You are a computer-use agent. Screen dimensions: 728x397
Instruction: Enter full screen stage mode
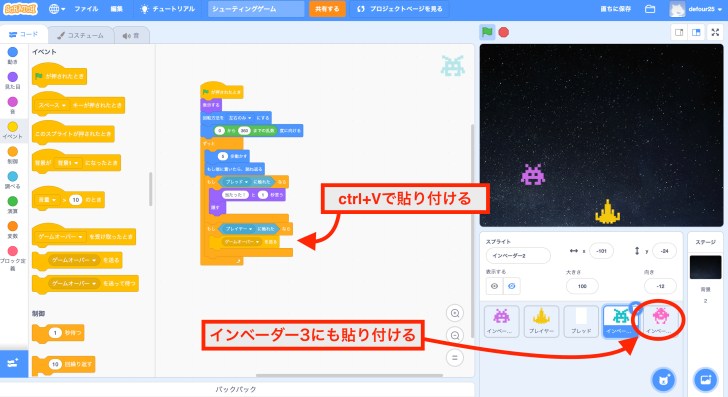point(715,32)
